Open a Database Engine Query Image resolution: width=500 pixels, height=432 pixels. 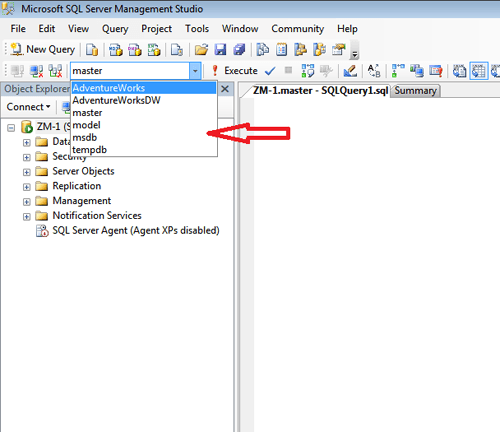(92, 50)
